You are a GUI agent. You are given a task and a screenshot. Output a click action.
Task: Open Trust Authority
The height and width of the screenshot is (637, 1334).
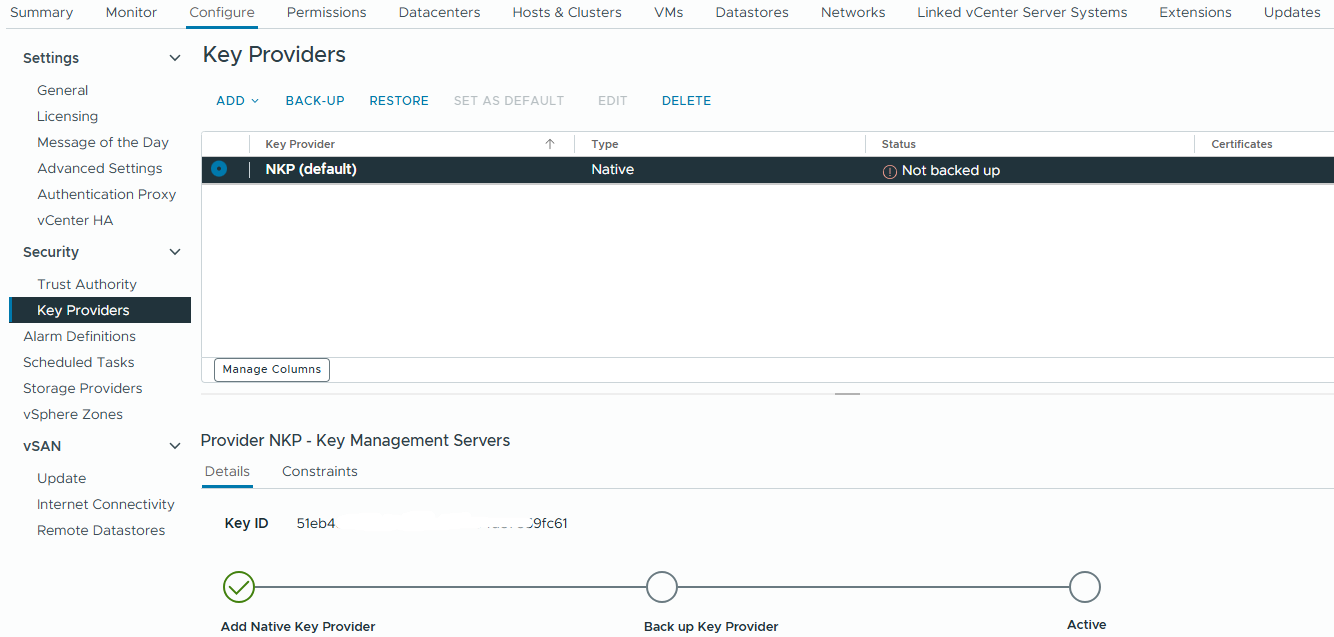pos(87,284)
